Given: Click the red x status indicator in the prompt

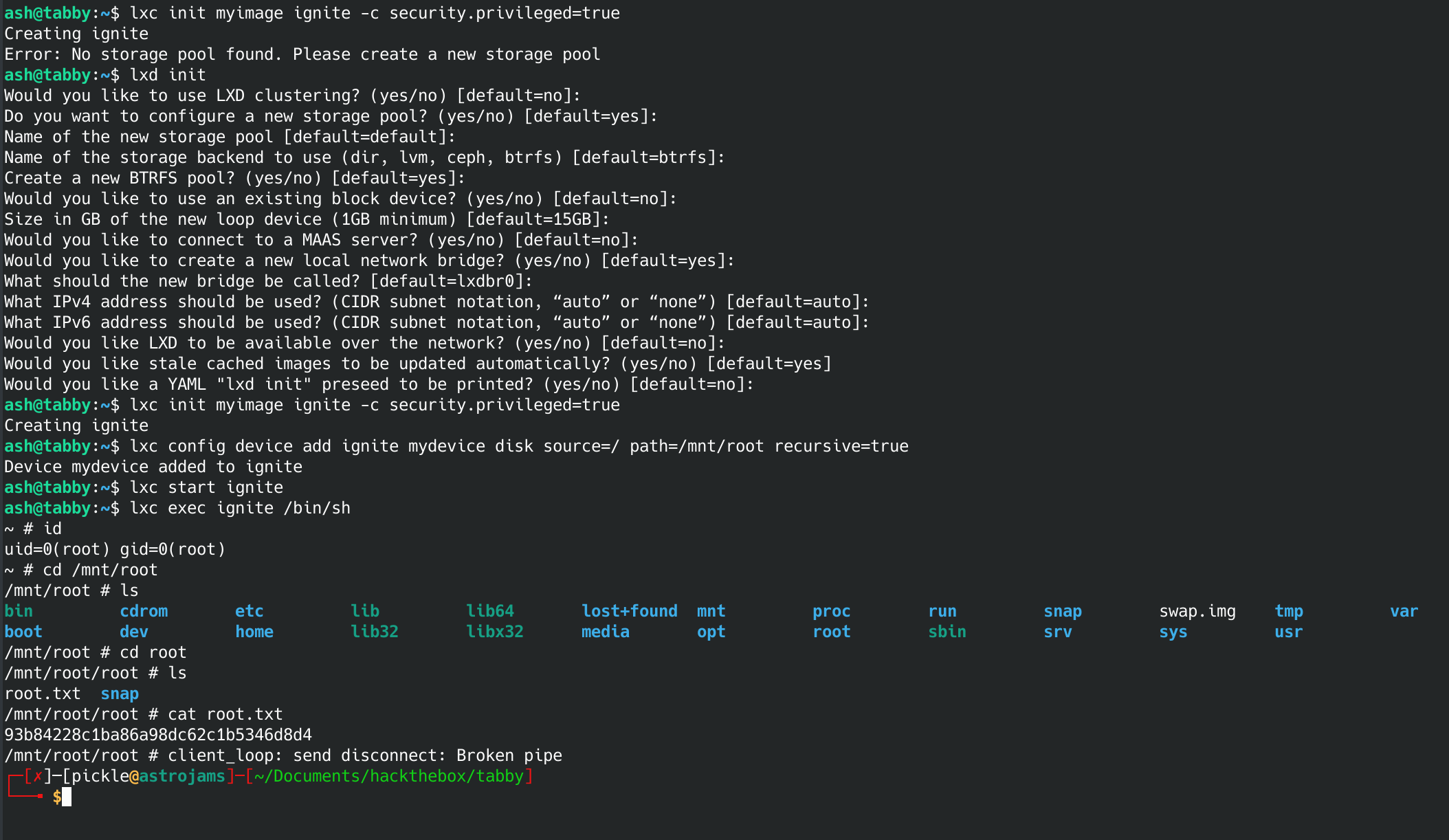Looking at the screenshot, I should tap(38, 776).
